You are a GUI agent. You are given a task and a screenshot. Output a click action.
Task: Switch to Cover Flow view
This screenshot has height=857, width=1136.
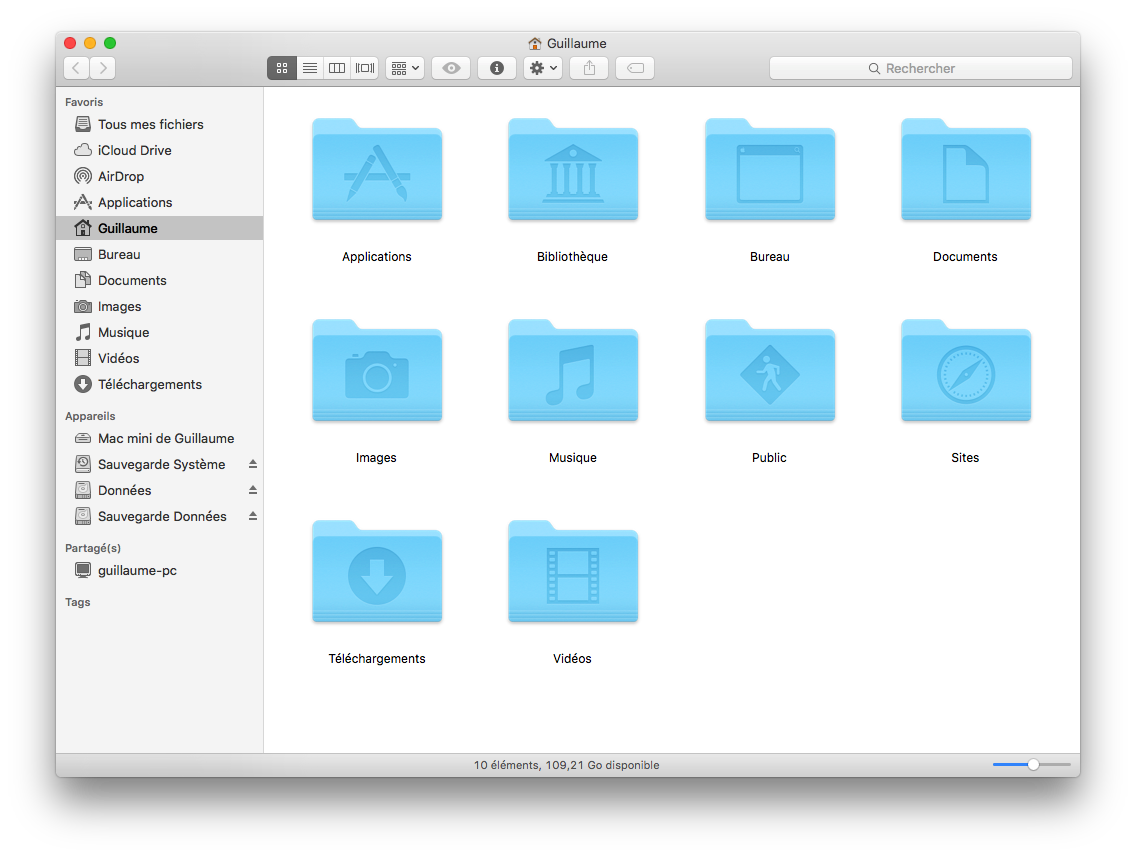point(365,68)
